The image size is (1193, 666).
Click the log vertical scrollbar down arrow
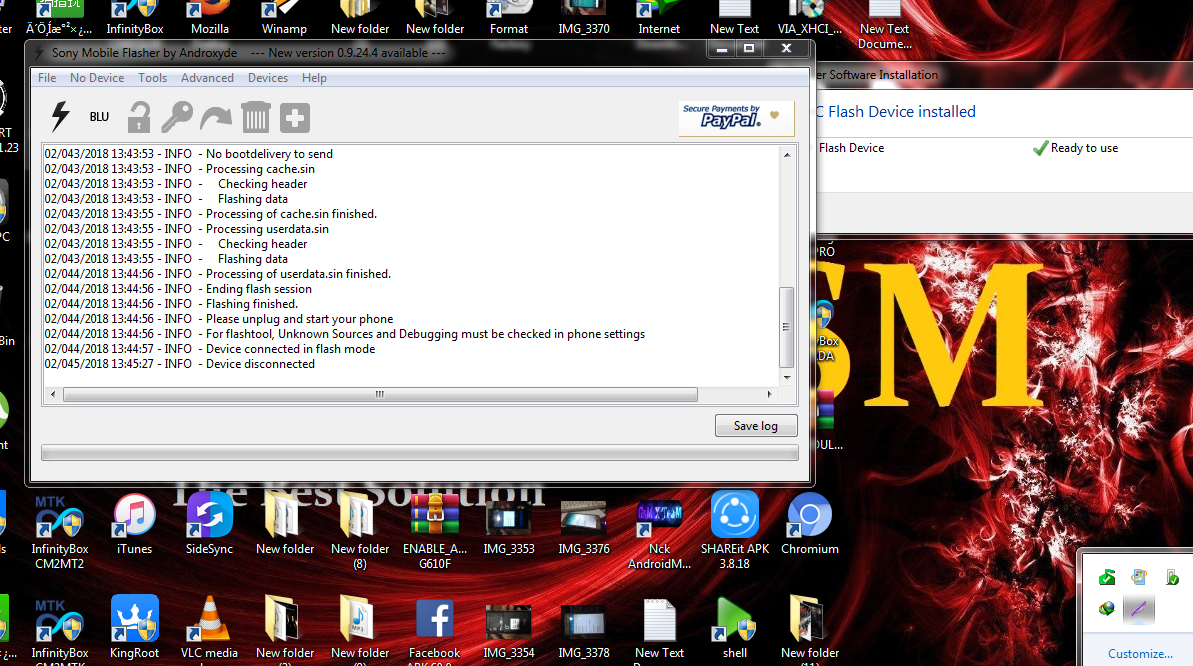pyautogui.click(x=787, y=378)
